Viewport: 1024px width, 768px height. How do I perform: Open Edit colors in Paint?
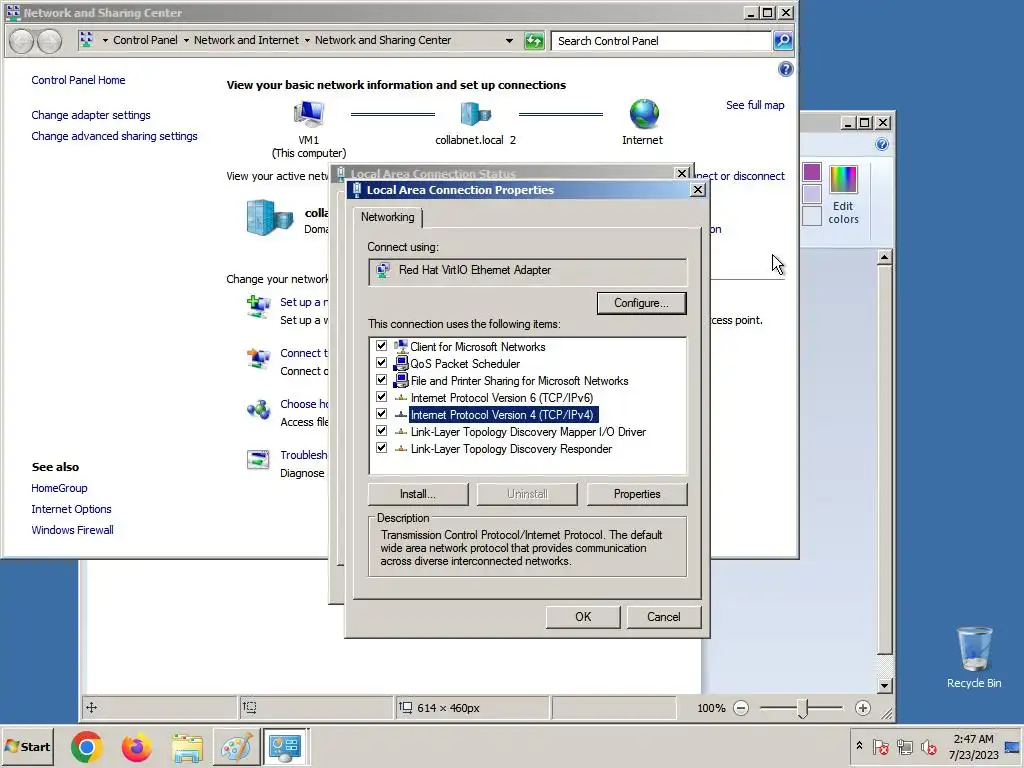pos(843,195)
